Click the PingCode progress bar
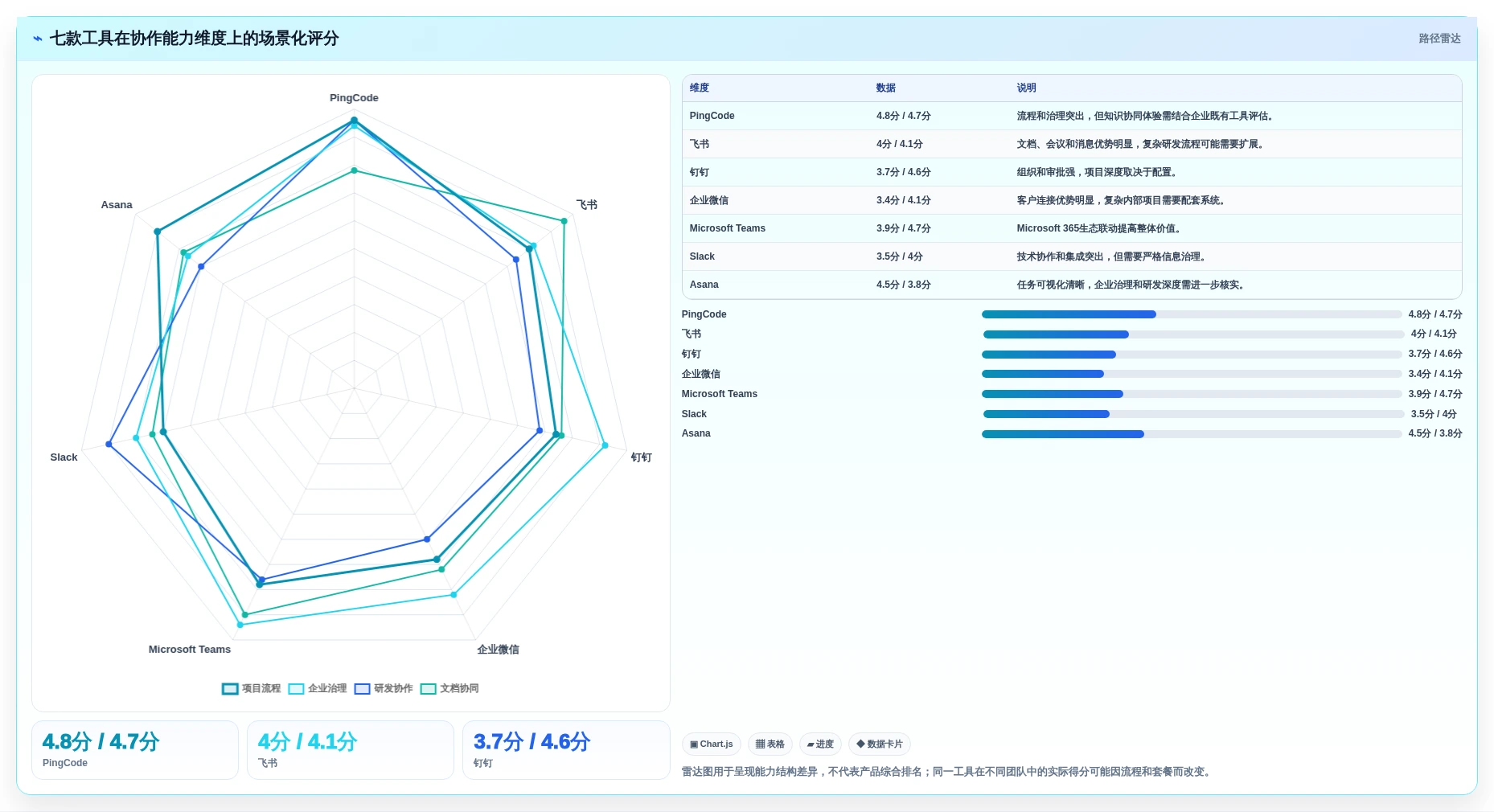The height and width of the screenshot is (812, 1494). pyautogui.click(x=1192, y=314)
